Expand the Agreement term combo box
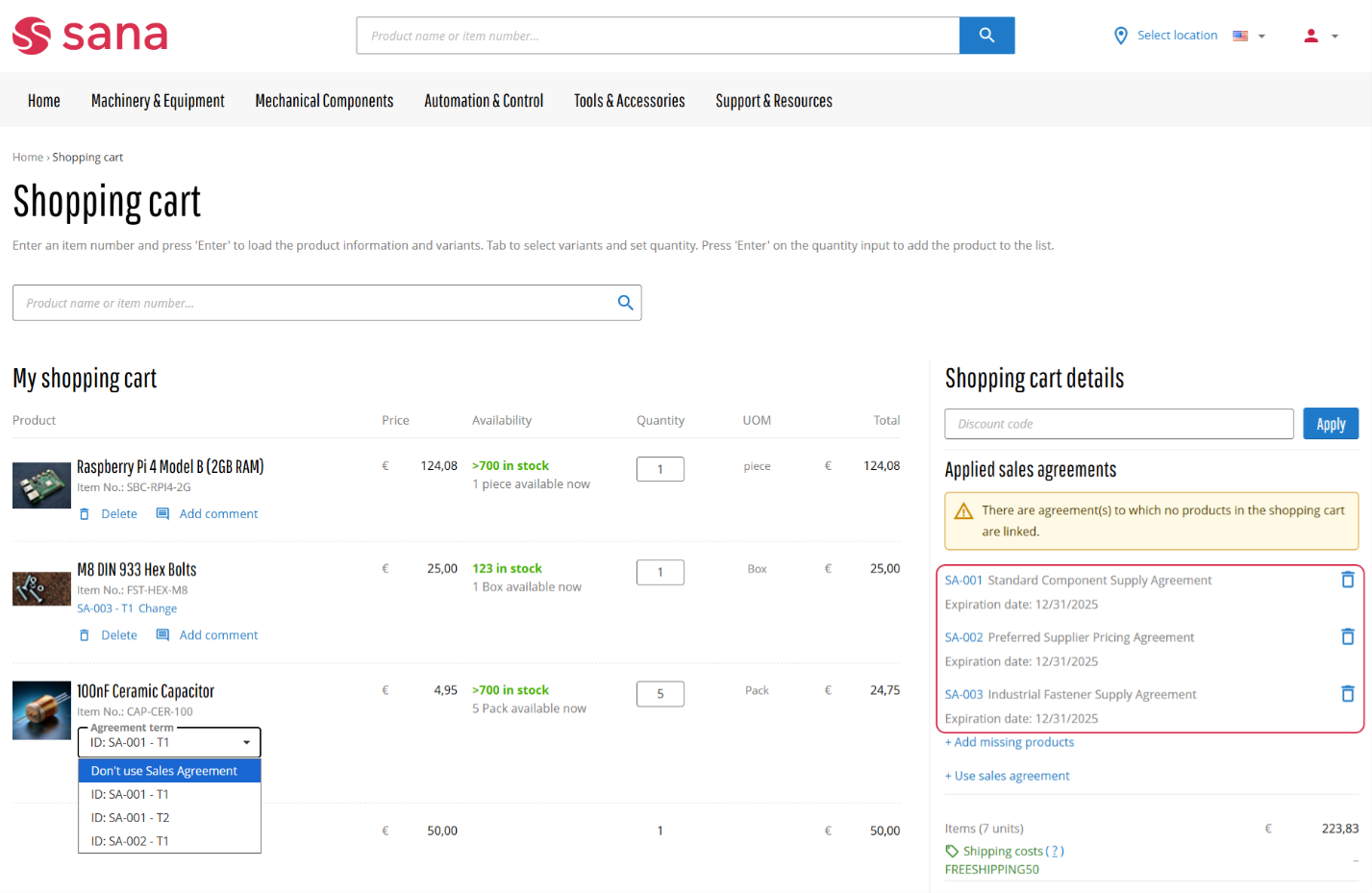The width and height of the screenshot is (1372, 893). click(x=169, y=742)
